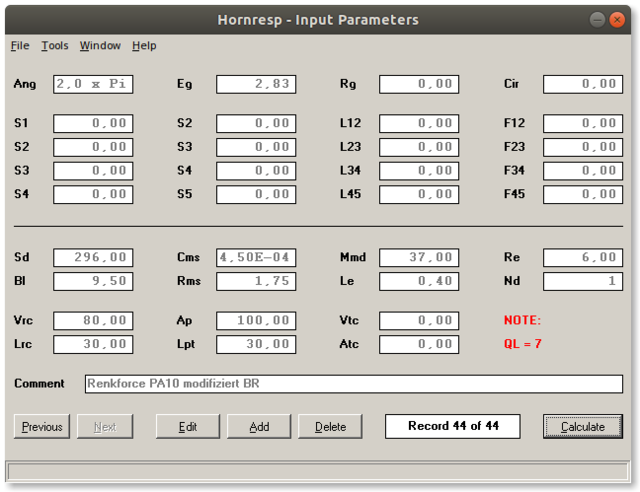Select the Cms field with 4,50E-04

click(256, 258)
